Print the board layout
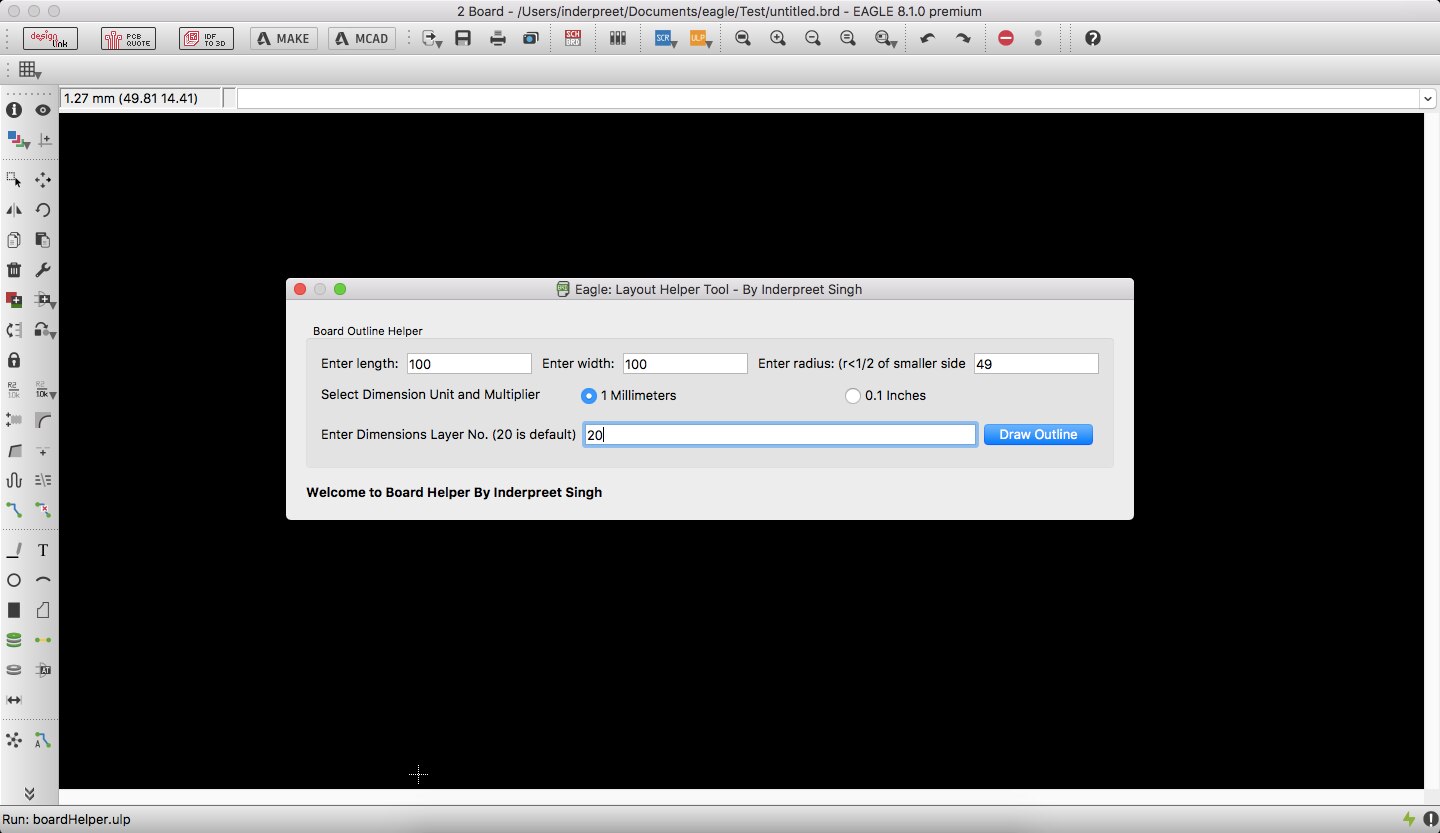This screenshot has width=1440, height=833. click(497, 38)
